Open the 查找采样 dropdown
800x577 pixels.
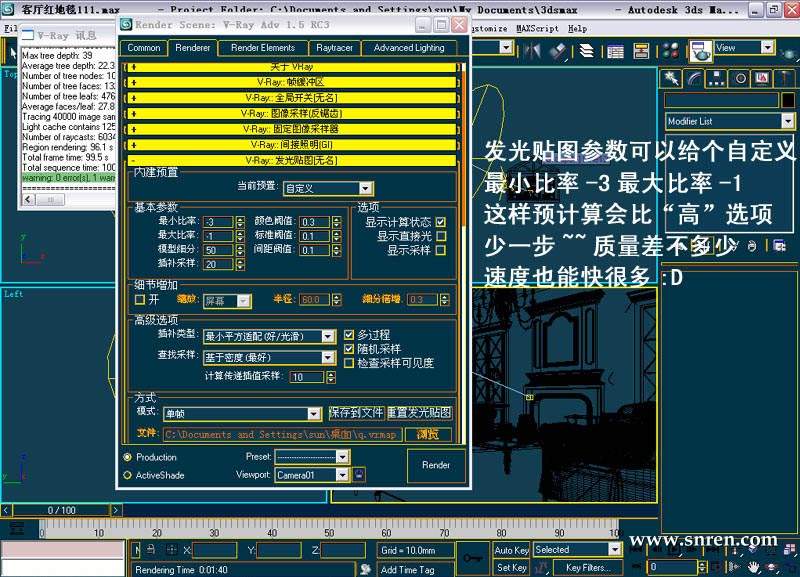pos(269,358)
